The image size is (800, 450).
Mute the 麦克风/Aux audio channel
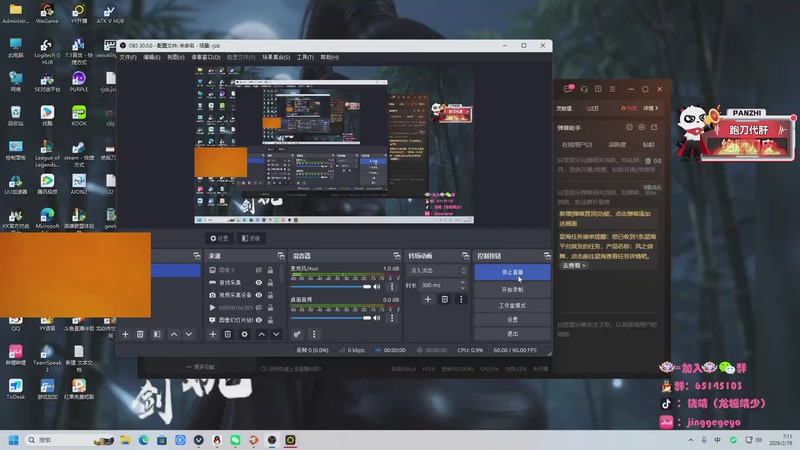pyautogui.click(x=377, y=287)
